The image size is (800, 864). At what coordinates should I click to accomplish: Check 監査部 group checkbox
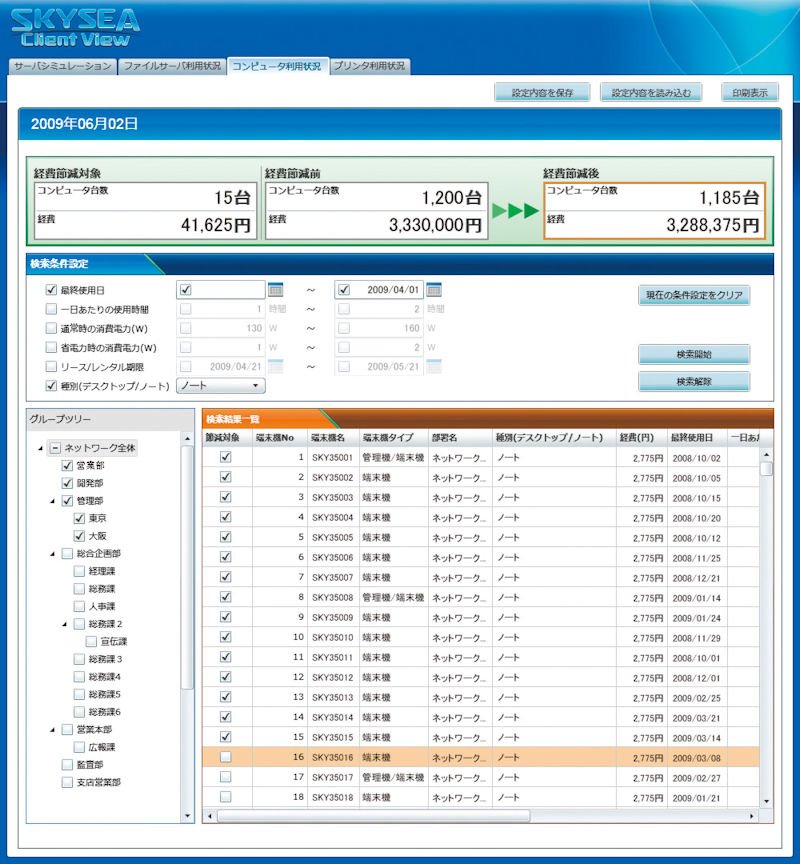pyautogui.click(x=67, y=764)
